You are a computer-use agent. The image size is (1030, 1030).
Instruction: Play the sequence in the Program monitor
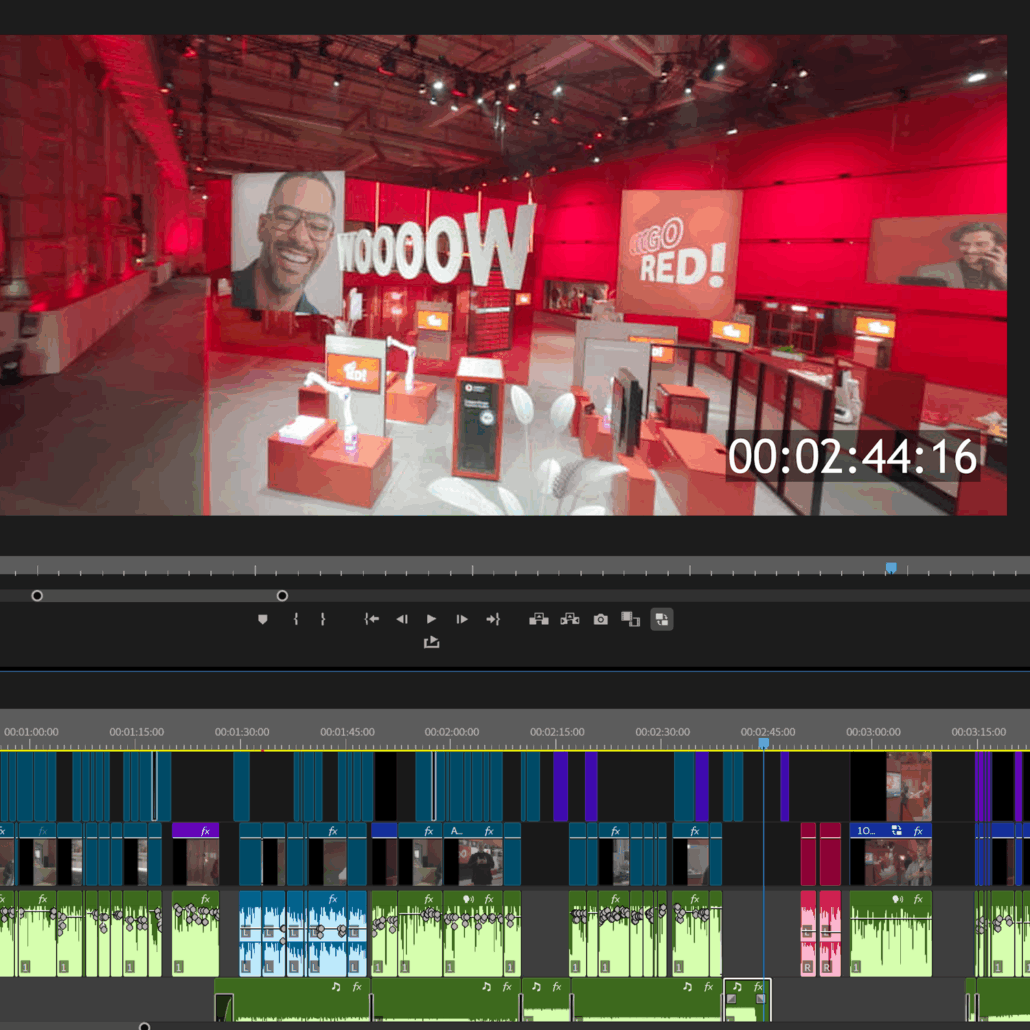pos(432,619)
